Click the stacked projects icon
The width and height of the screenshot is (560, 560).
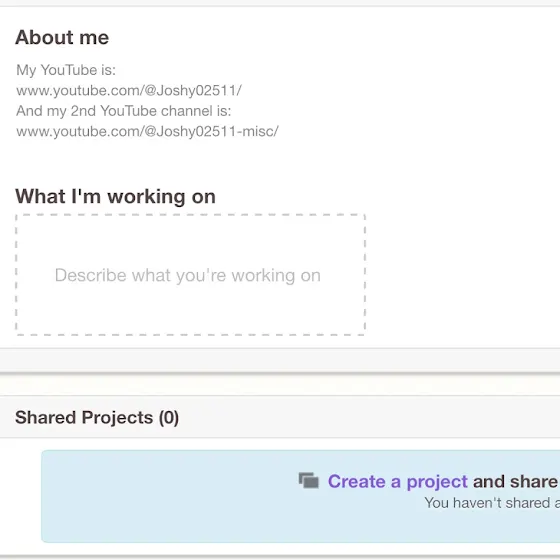[x=309, y=480]
